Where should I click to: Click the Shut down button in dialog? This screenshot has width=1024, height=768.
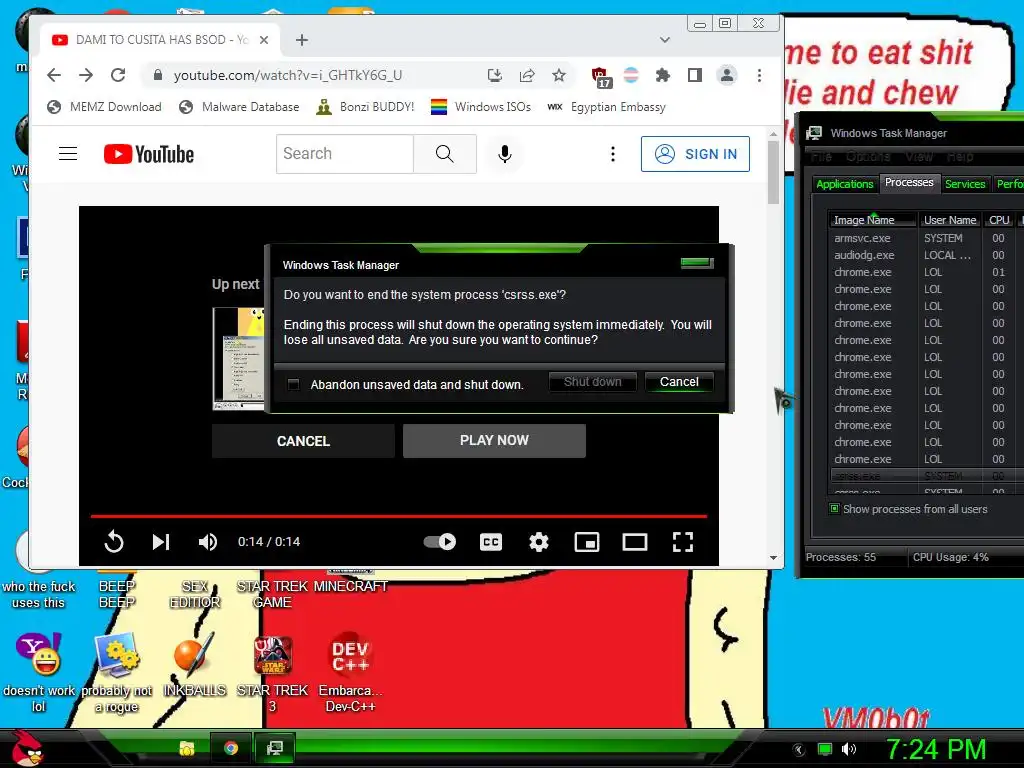click(592, 382)
